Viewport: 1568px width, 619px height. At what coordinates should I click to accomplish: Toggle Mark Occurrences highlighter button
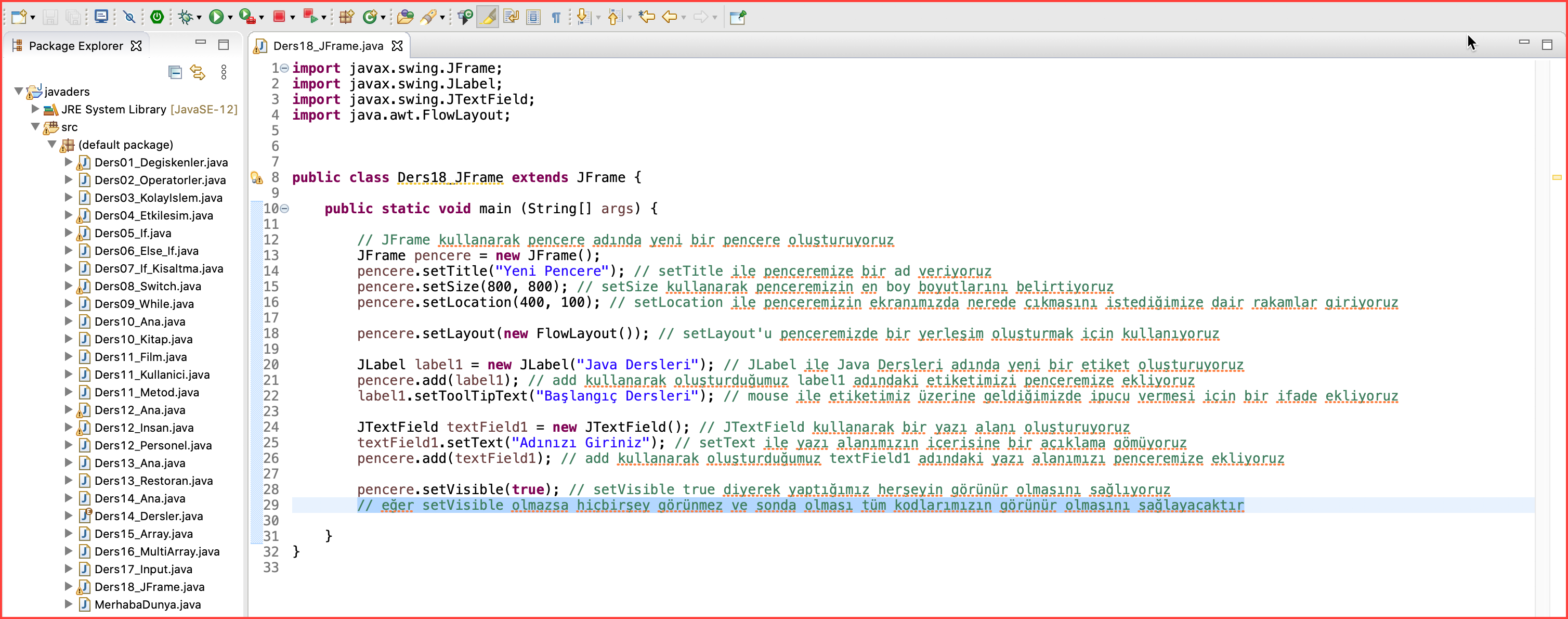pyautogui.click(x=488, y=17)
